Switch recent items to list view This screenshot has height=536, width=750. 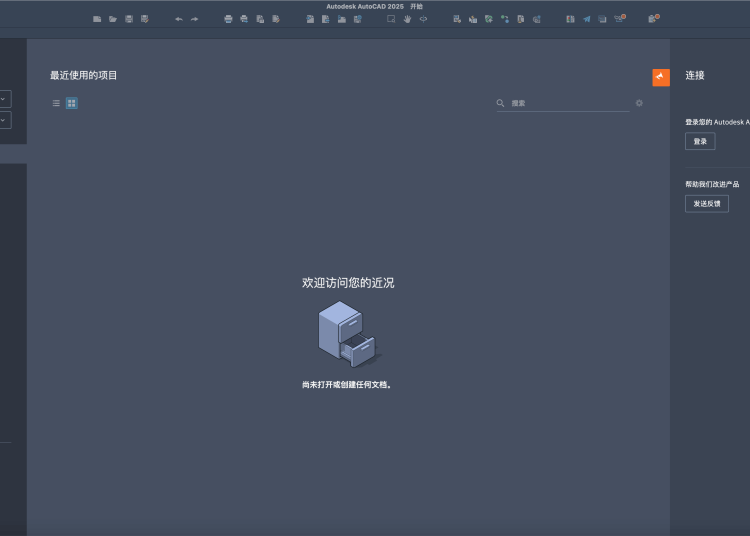tap(56, 103)
